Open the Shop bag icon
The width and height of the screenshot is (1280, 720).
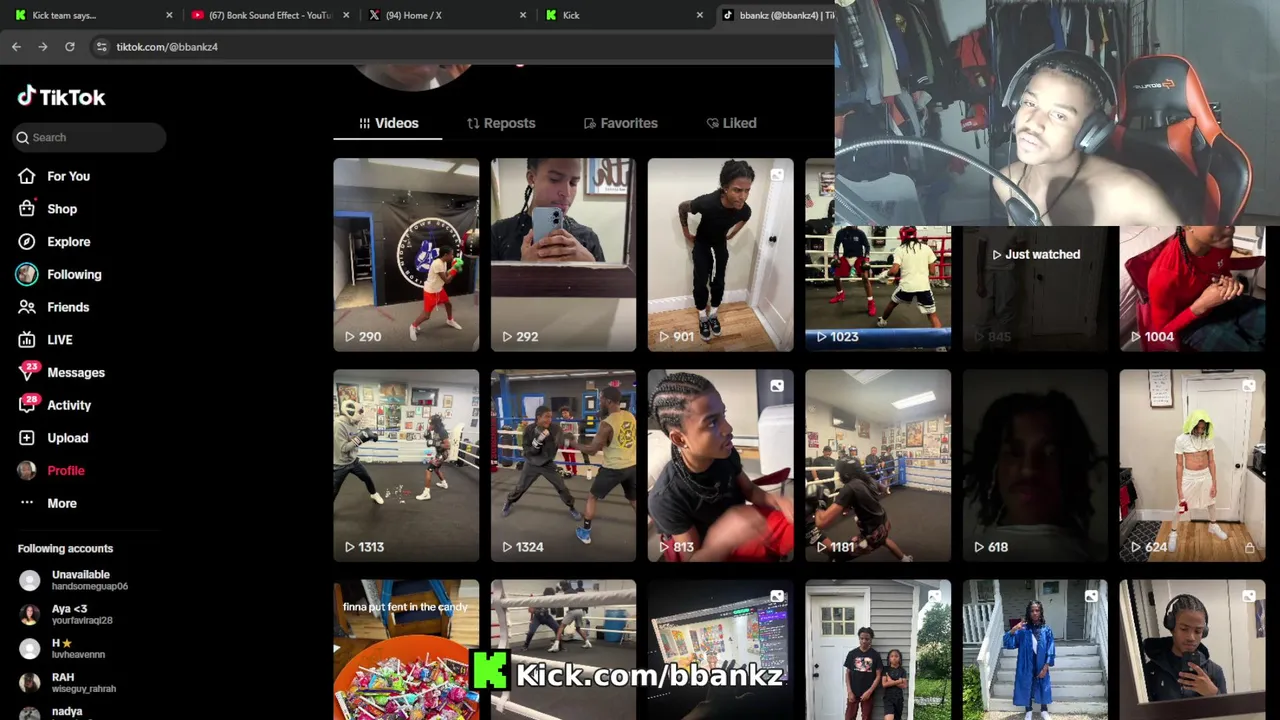(x=27, y=209)
